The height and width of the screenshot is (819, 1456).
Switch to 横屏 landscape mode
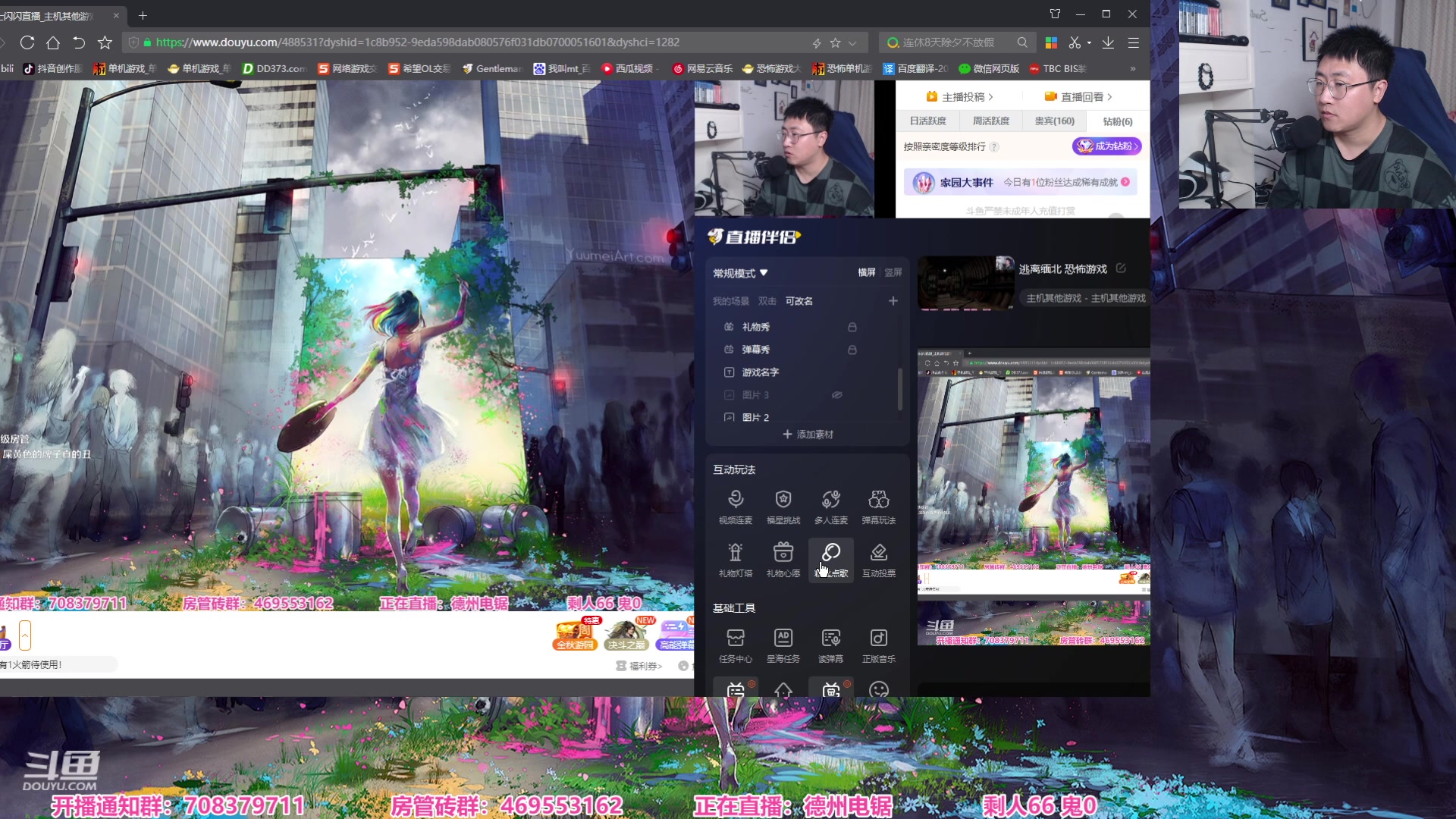click(x=866, y=272)
